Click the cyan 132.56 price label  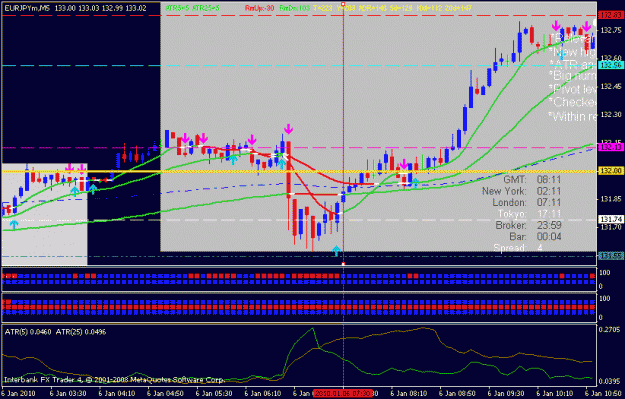click(611, 65)
